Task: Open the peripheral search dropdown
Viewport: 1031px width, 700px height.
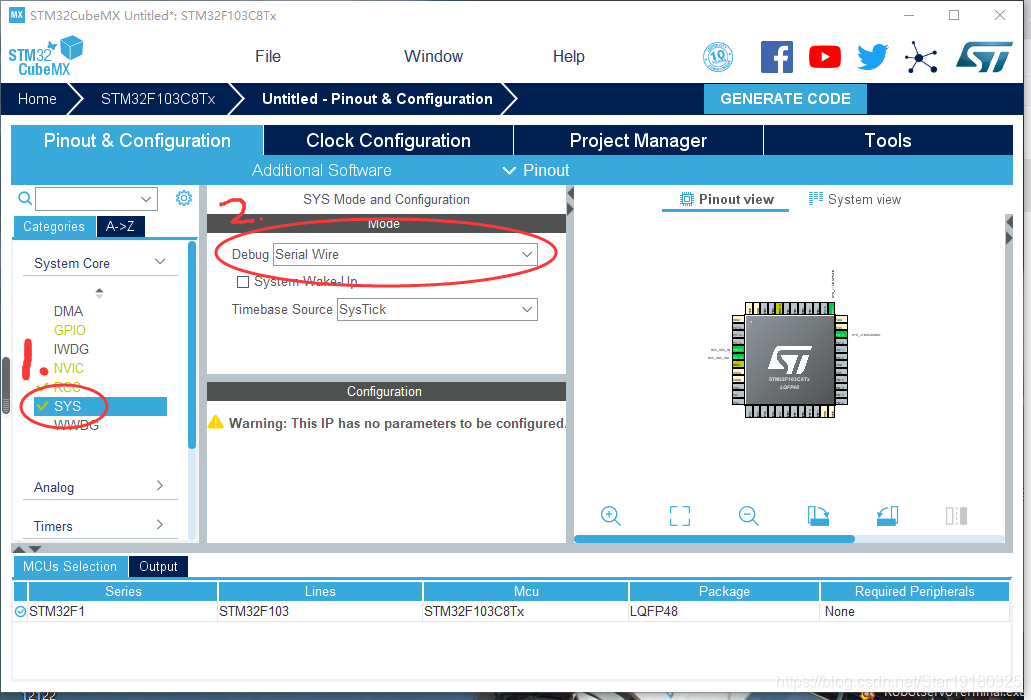Action: [146, 198]
